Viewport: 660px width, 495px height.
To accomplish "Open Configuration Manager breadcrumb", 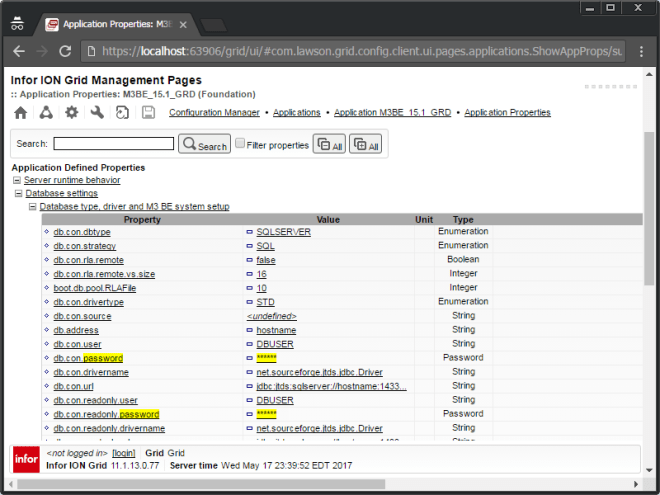I will click(215, 113).
